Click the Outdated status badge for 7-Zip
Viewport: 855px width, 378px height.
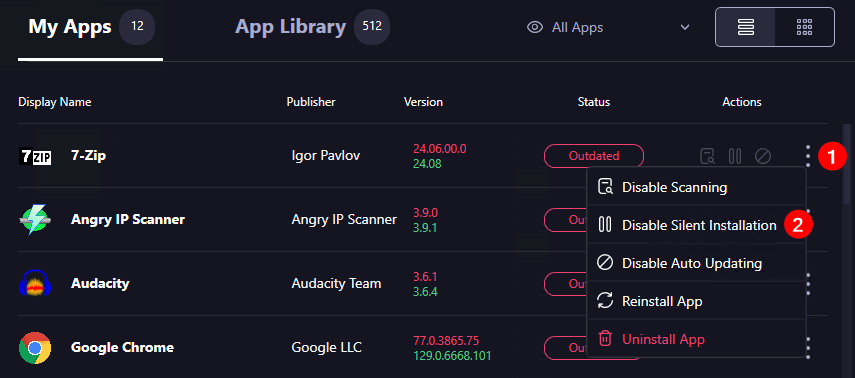[x=594, y=156]
